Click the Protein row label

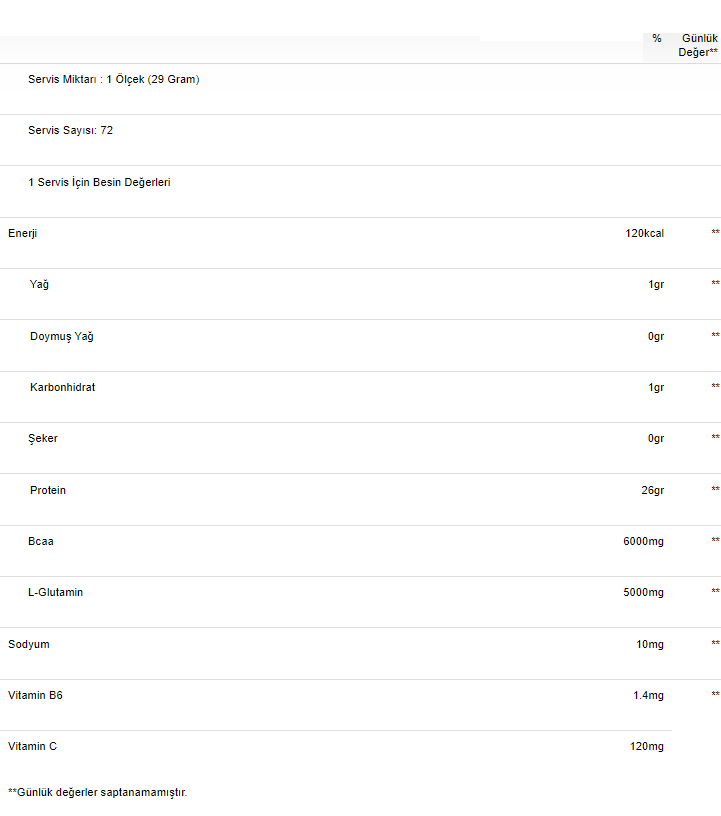tap(48, 490)
